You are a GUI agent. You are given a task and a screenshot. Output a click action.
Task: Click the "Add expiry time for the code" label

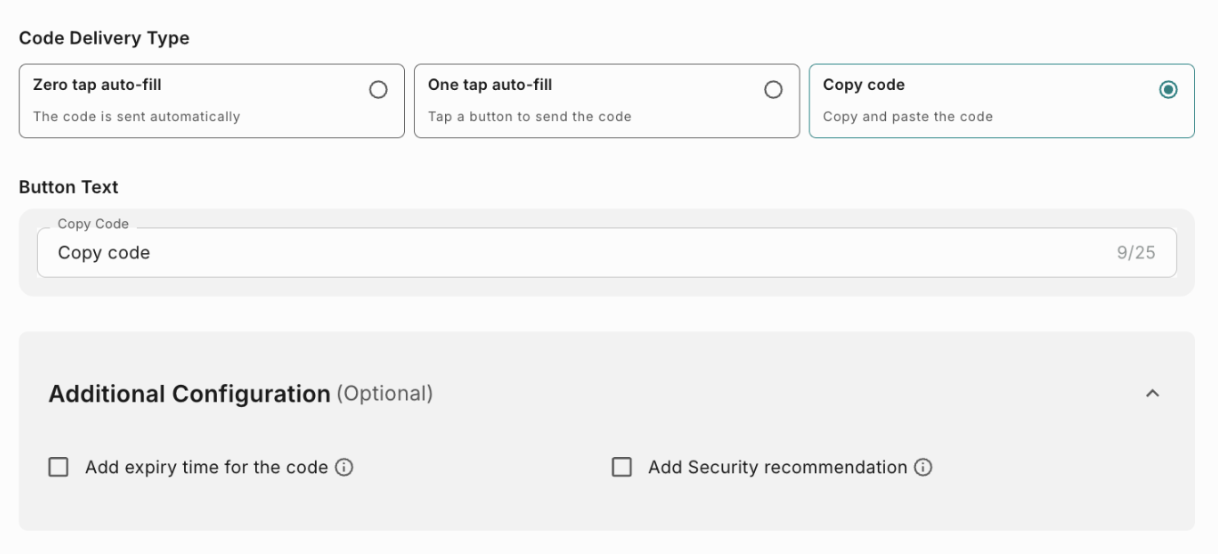(206, 467)
